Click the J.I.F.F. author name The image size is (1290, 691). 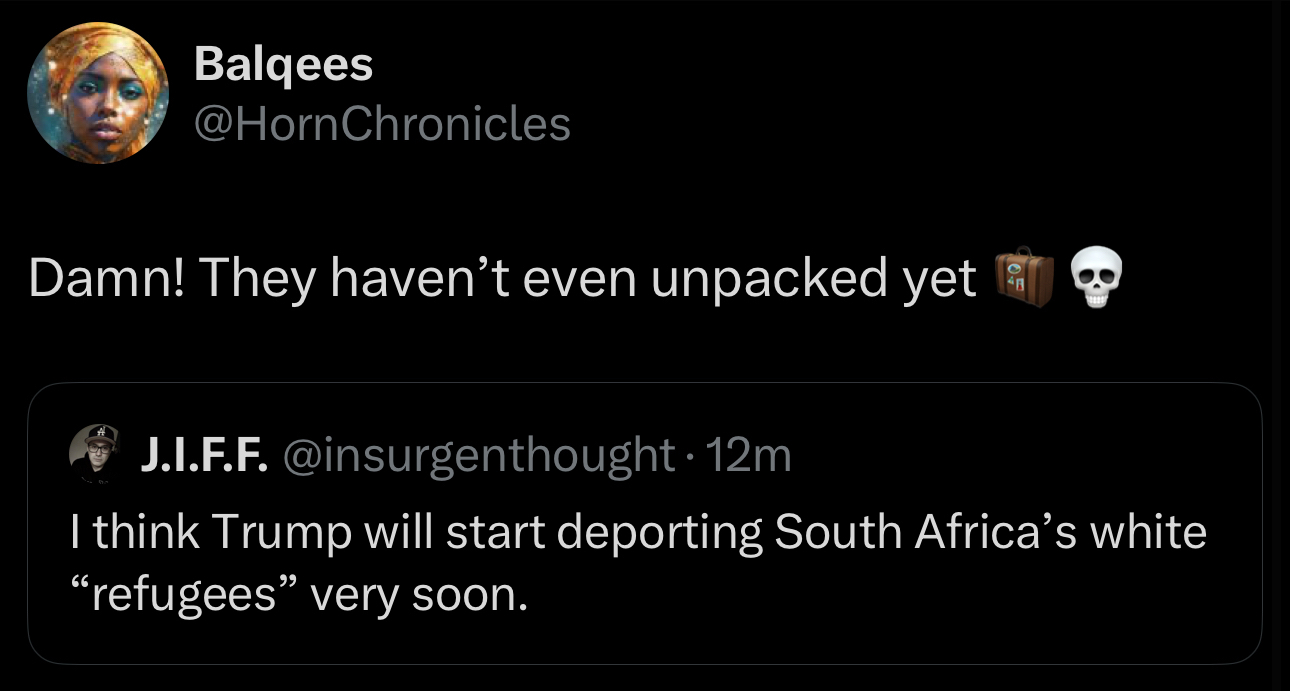coord(204,456)
